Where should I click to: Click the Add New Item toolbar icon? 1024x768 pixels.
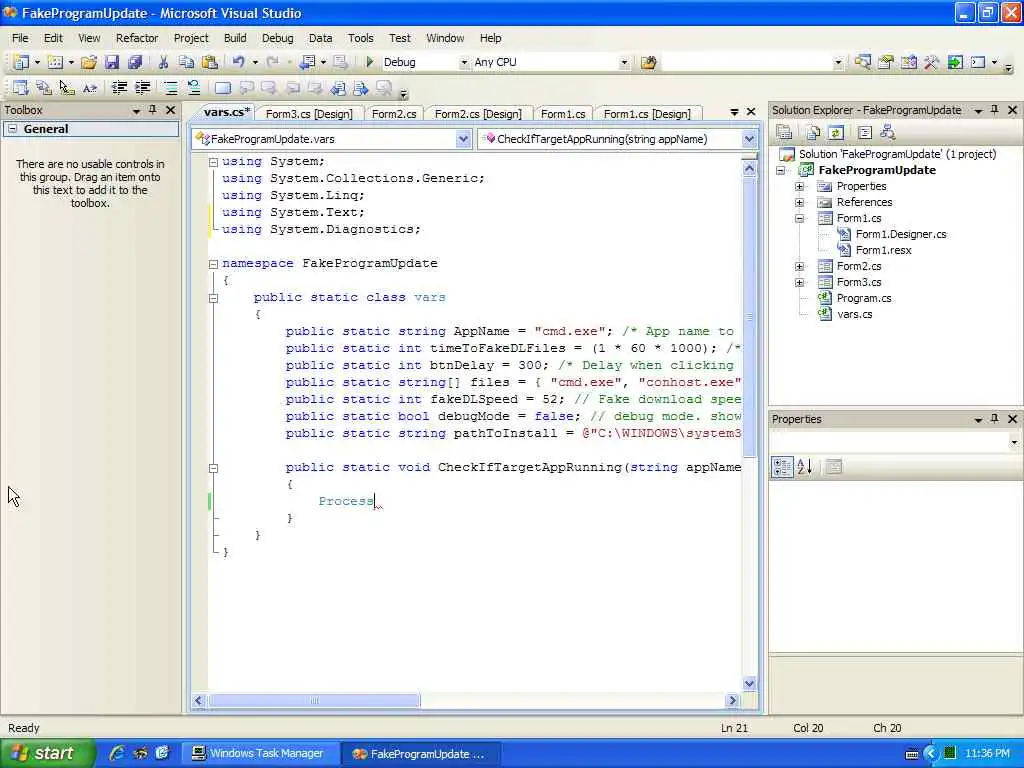[56, 62]
